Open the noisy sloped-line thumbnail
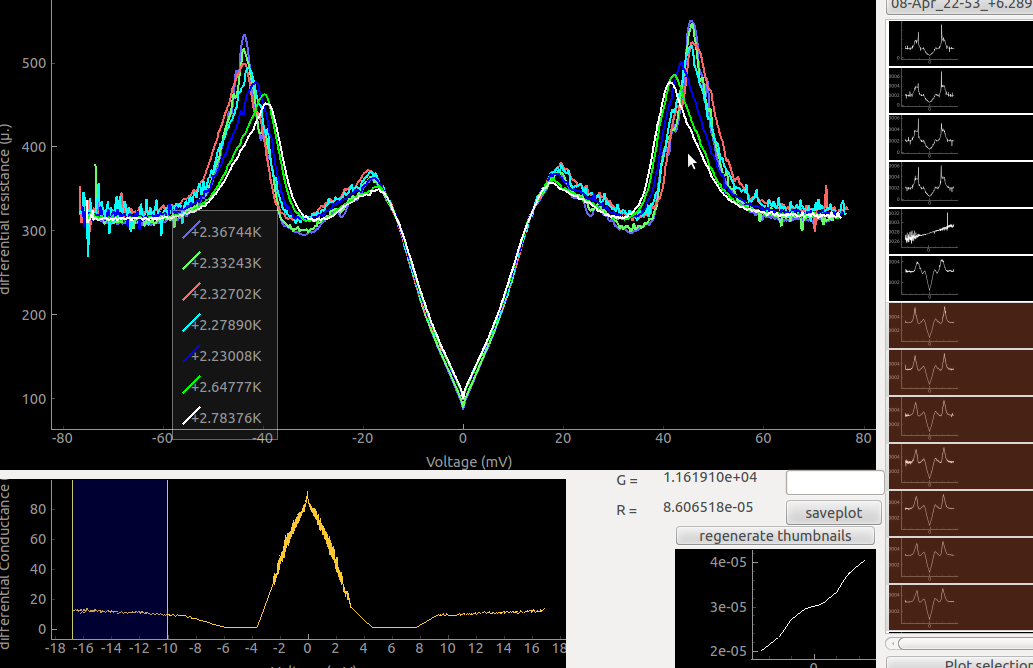This screenshot has height=668, width=1033. pos(961,231)
